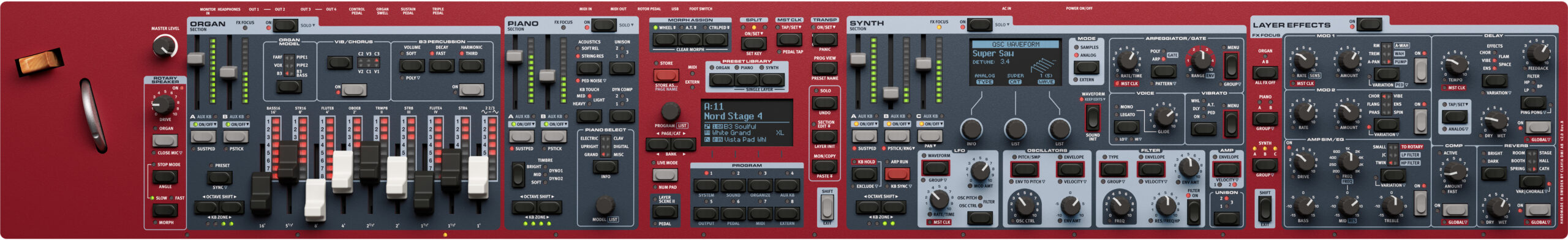
Task: Open the Piano Solo dropdown
Action: tap(626, 26)
